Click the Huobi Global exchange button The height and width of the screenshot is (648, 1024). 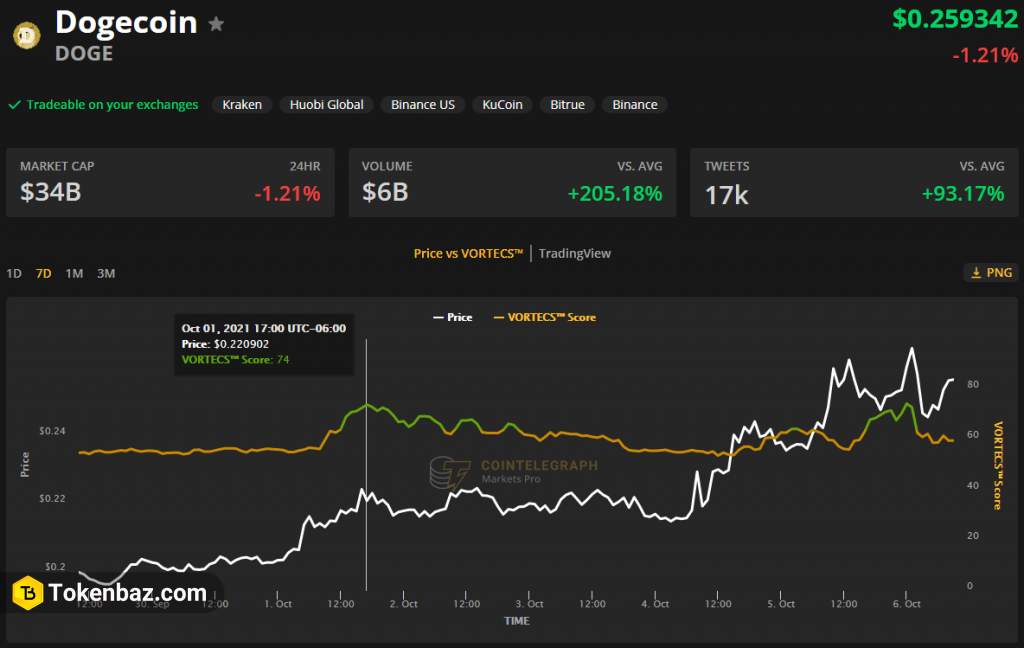coord(327,105)
